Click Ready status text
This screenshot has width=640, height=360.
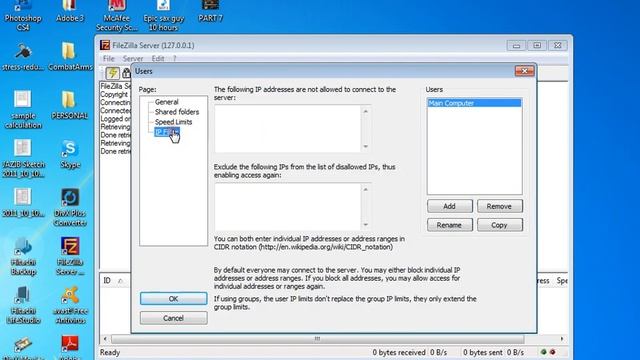(x=110, y=352)
